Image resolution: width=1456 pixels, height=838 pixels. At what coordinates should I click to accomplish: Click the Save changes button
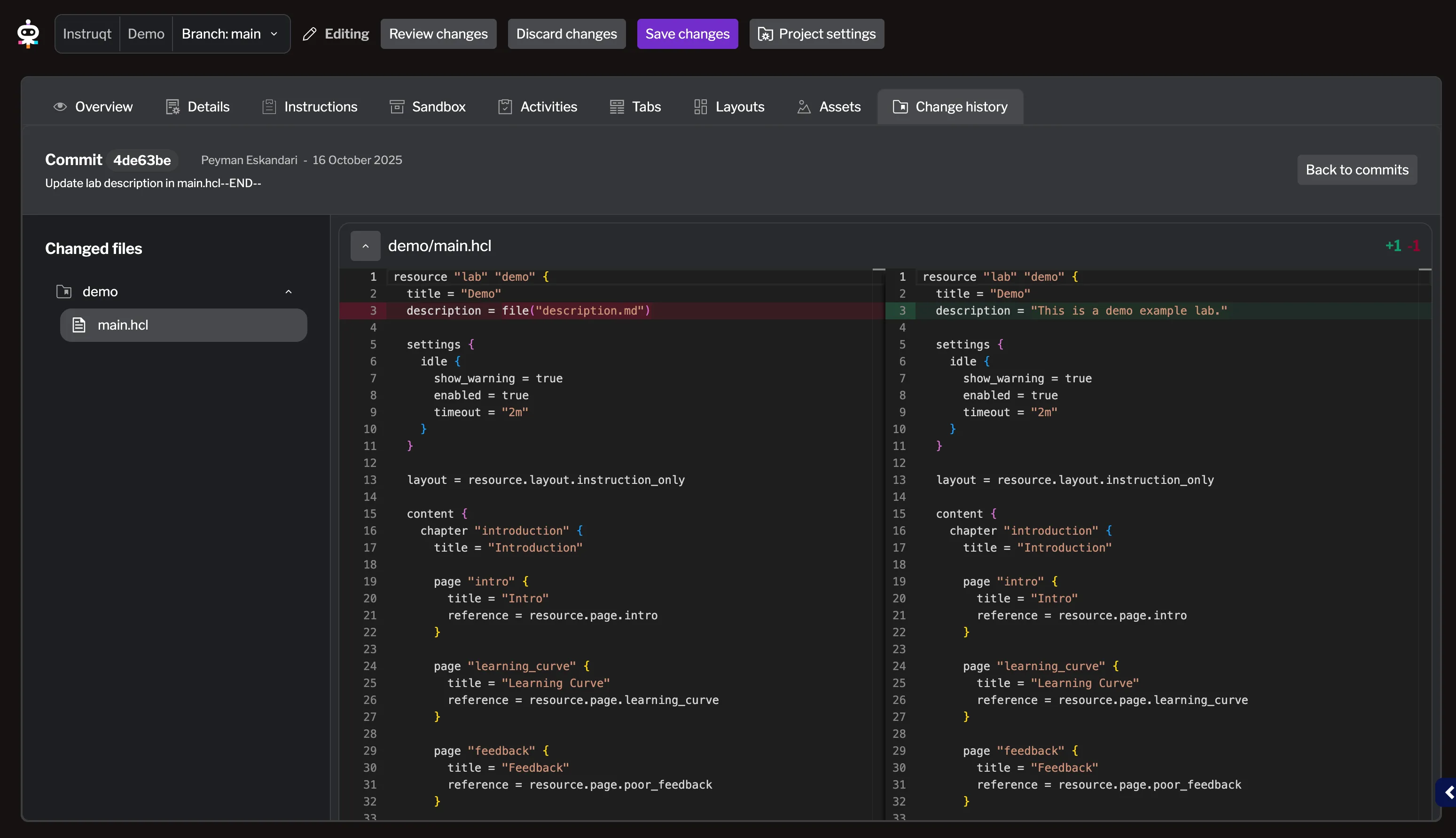pyautogui.click(x=687, y=33)
